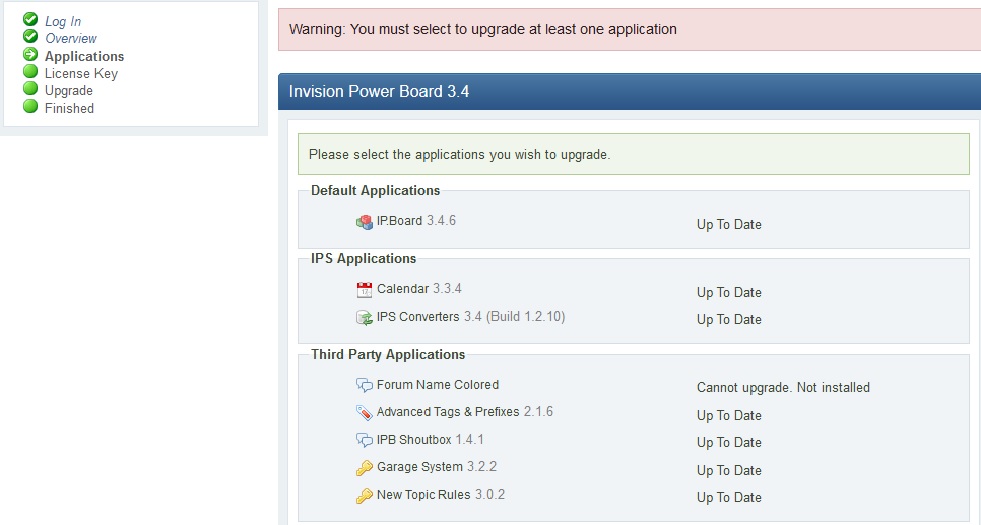Click the Forum Name Colored icon

click(364, 385)
